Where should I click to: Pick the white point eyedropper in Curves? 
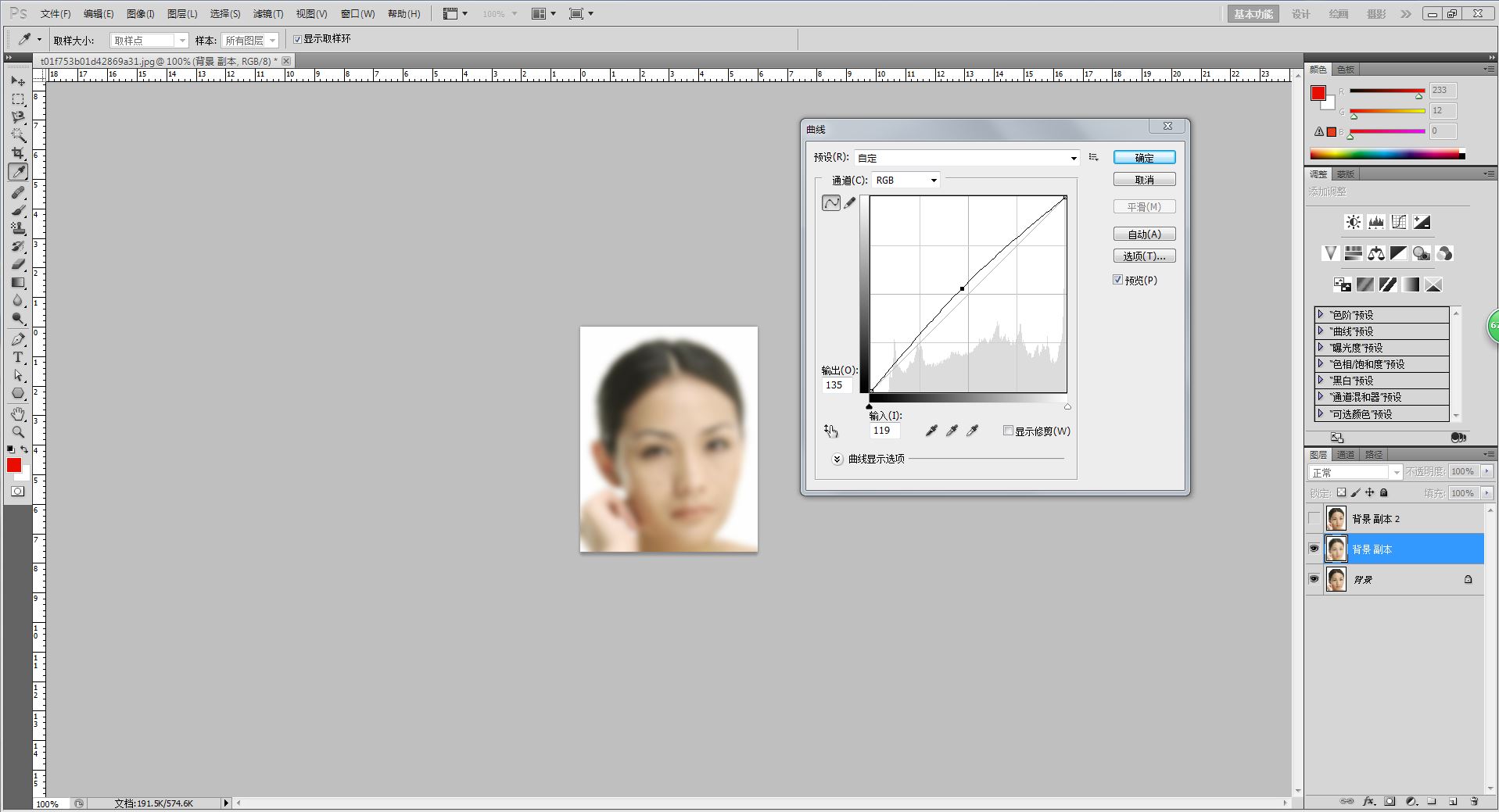pyautogui.click(x=973, y=431)
